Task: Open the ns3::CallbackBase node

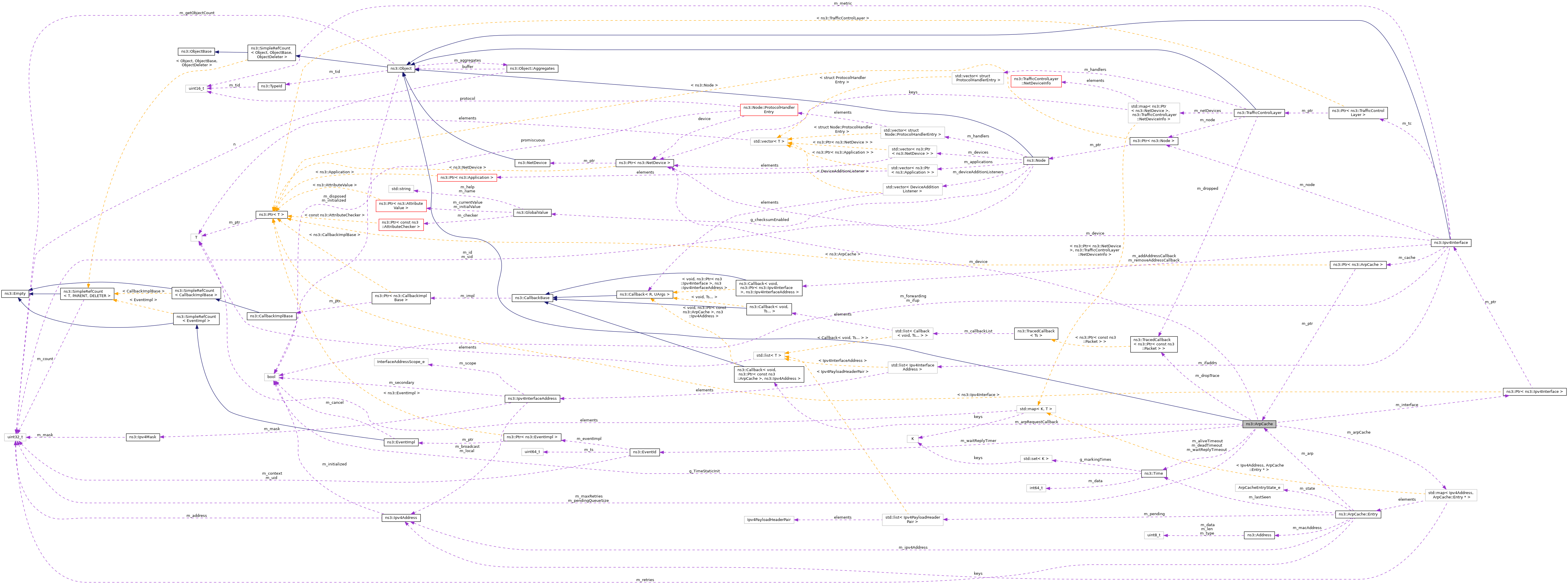Action: [532, 298]
